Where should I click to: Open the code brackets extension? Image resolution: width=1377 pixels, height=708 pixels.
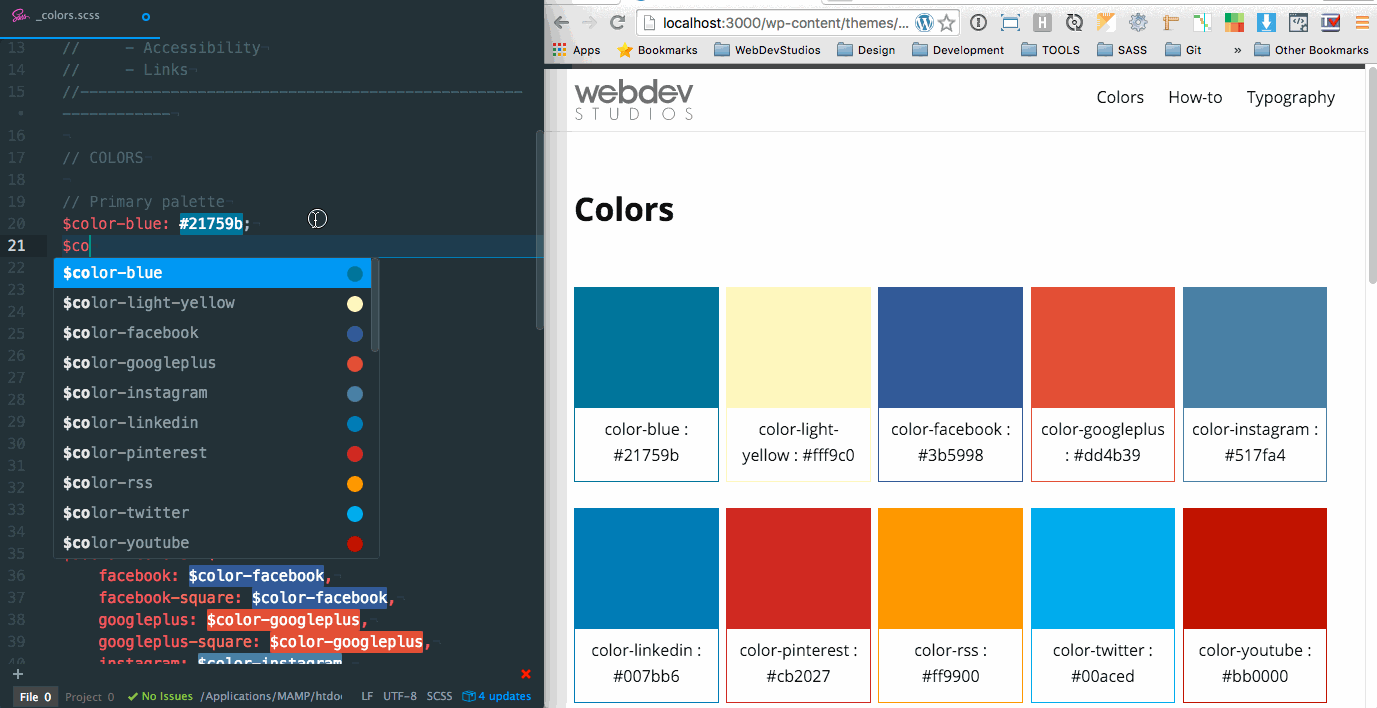tap(1298, 22)
